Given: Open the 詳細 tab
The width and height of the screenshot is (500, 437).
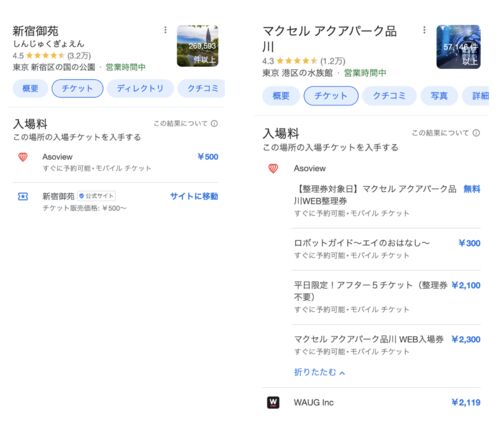Looking at the screenshot, I should click(x=477, y=96).
